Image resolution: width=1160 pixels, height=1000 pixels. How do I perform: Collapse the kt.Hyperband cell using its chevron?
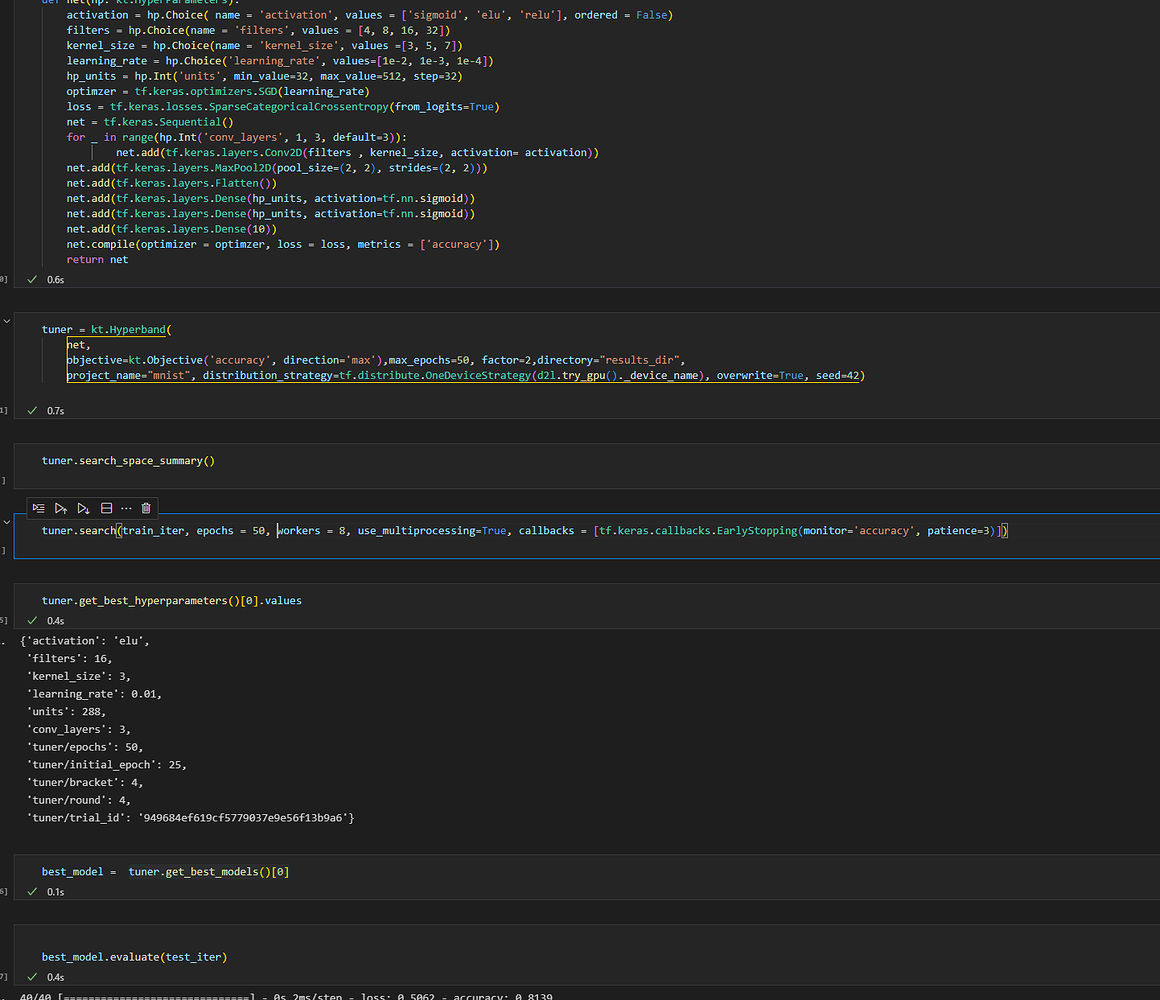(7, 321)
